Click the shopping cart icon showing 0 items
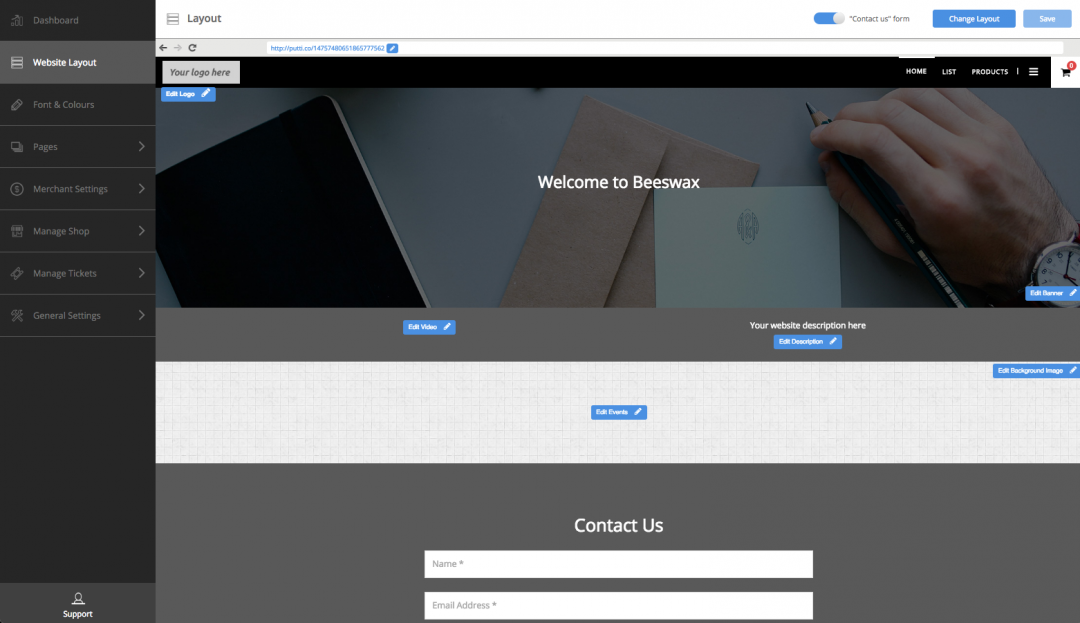This screenshot has height=623, width=1080. [x=1064, y=71]
